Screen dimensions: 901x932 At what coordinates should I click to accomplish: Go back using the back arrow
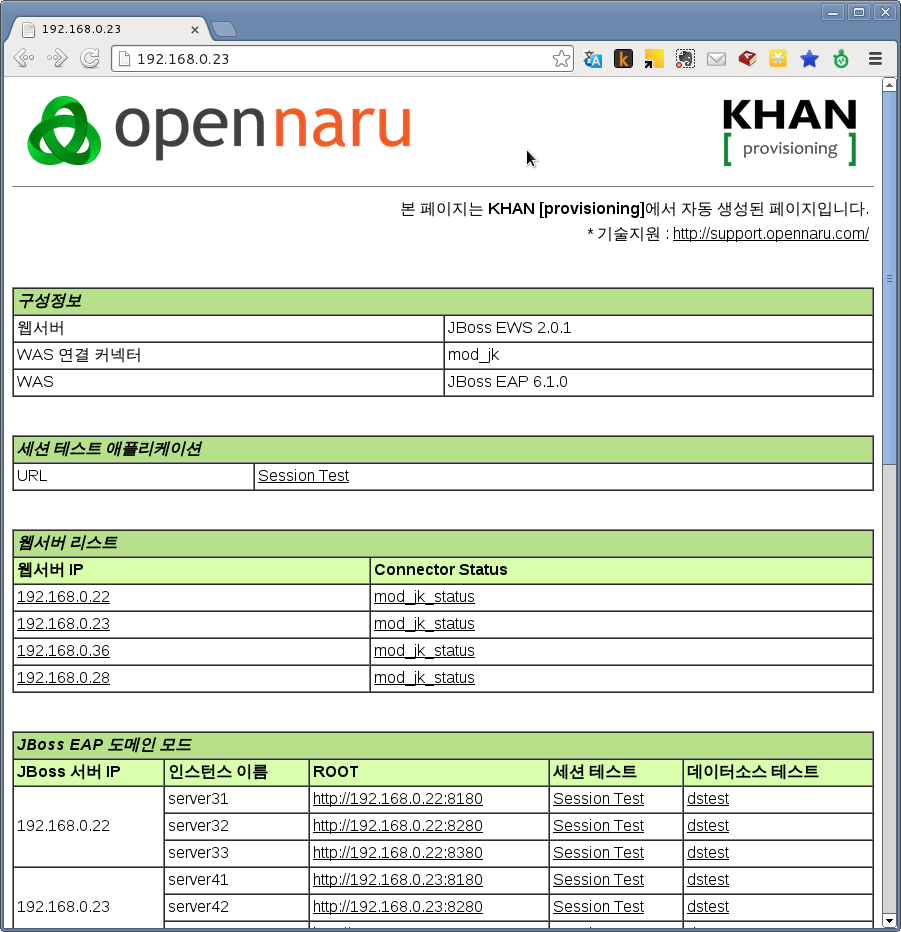pos(24,59)
